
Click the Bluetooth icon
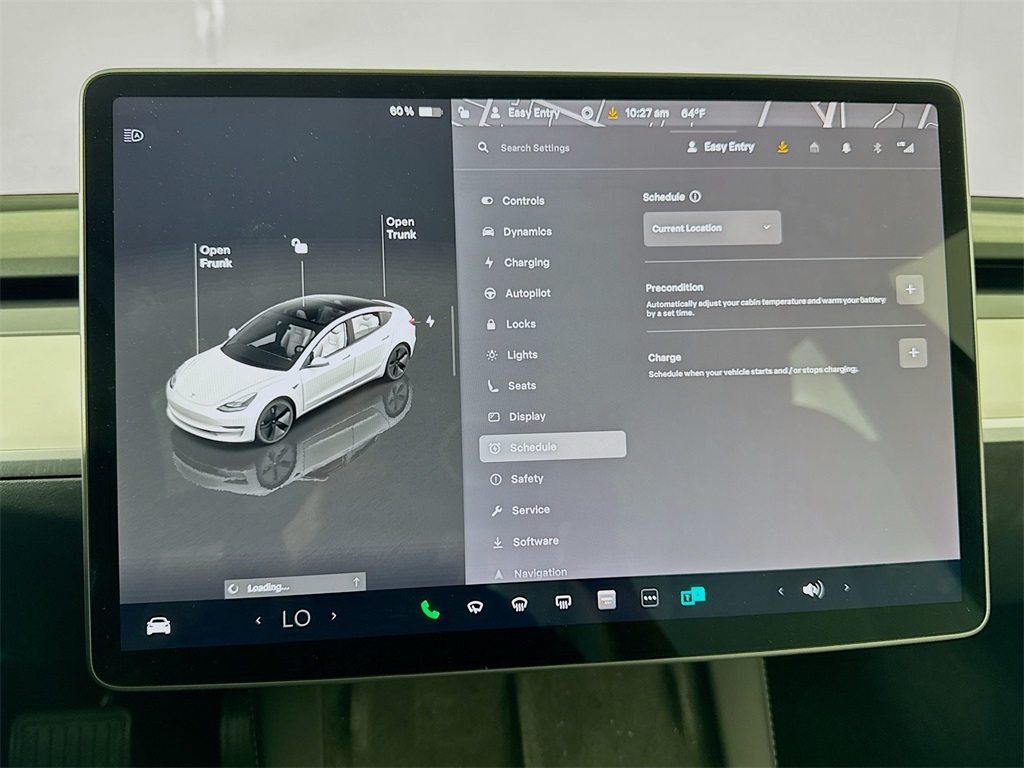click(877, 148)
